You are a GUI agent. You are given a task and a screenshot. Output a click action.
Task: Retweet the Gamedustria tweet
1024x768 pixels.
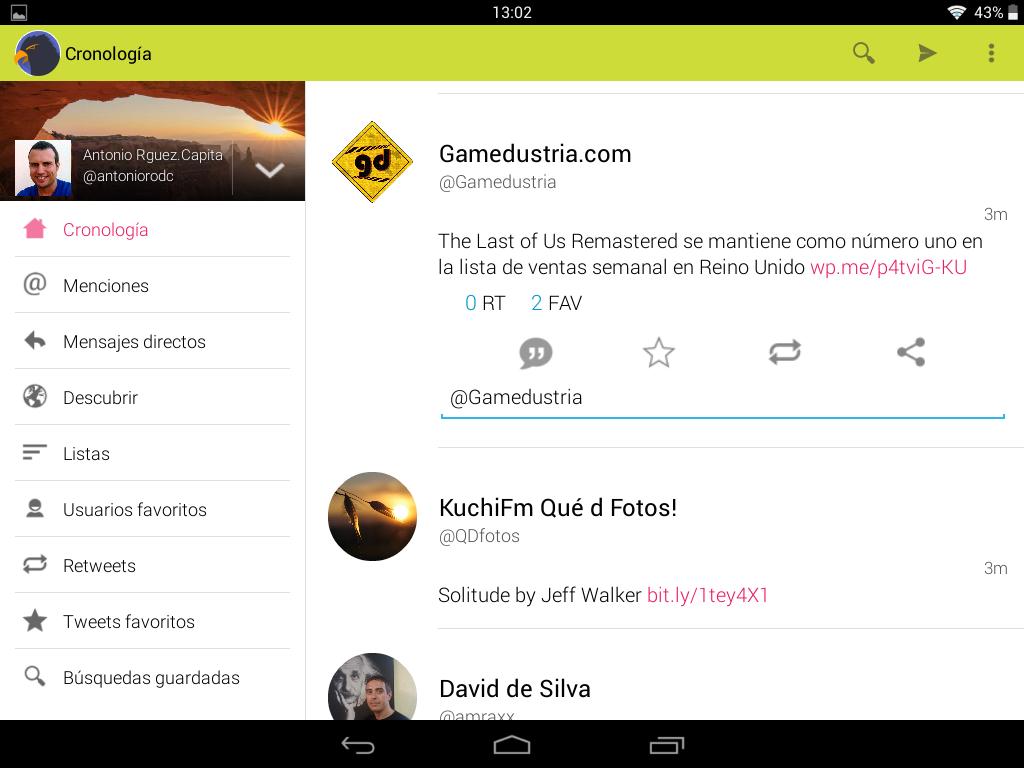pyautogui.click(x=784, y=352)
